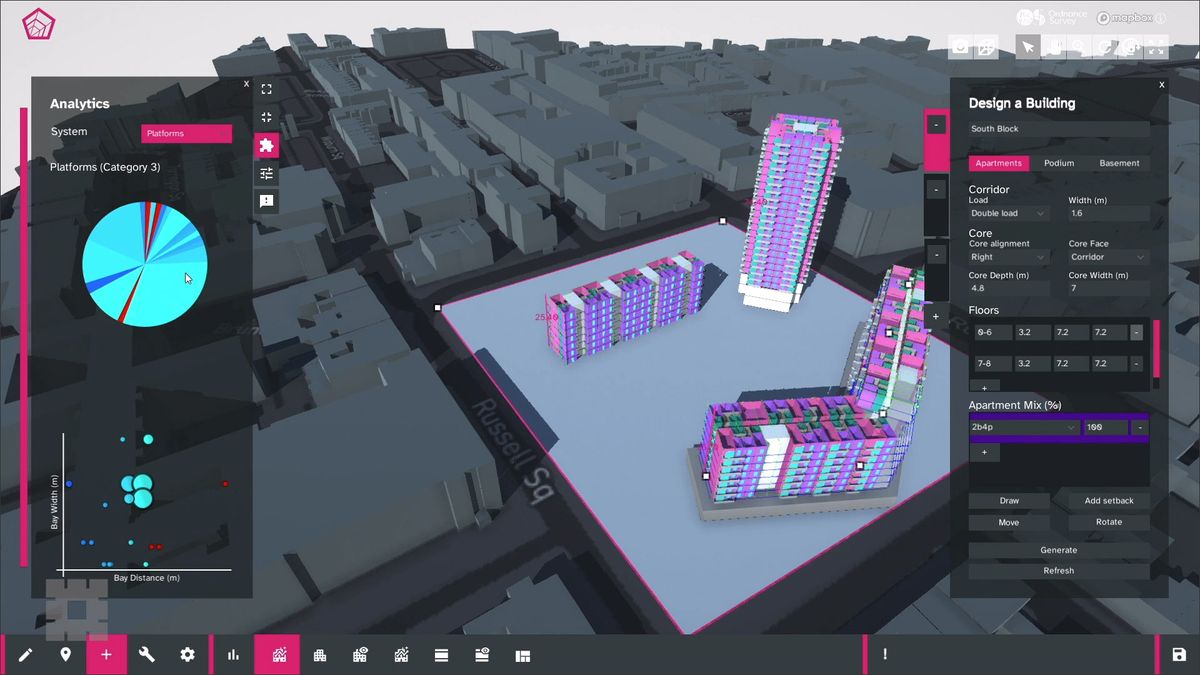Open the 2b4p Apartment Mix dropdown
The width and height of the screenshot is (1200, 675).
[1022, 426]
